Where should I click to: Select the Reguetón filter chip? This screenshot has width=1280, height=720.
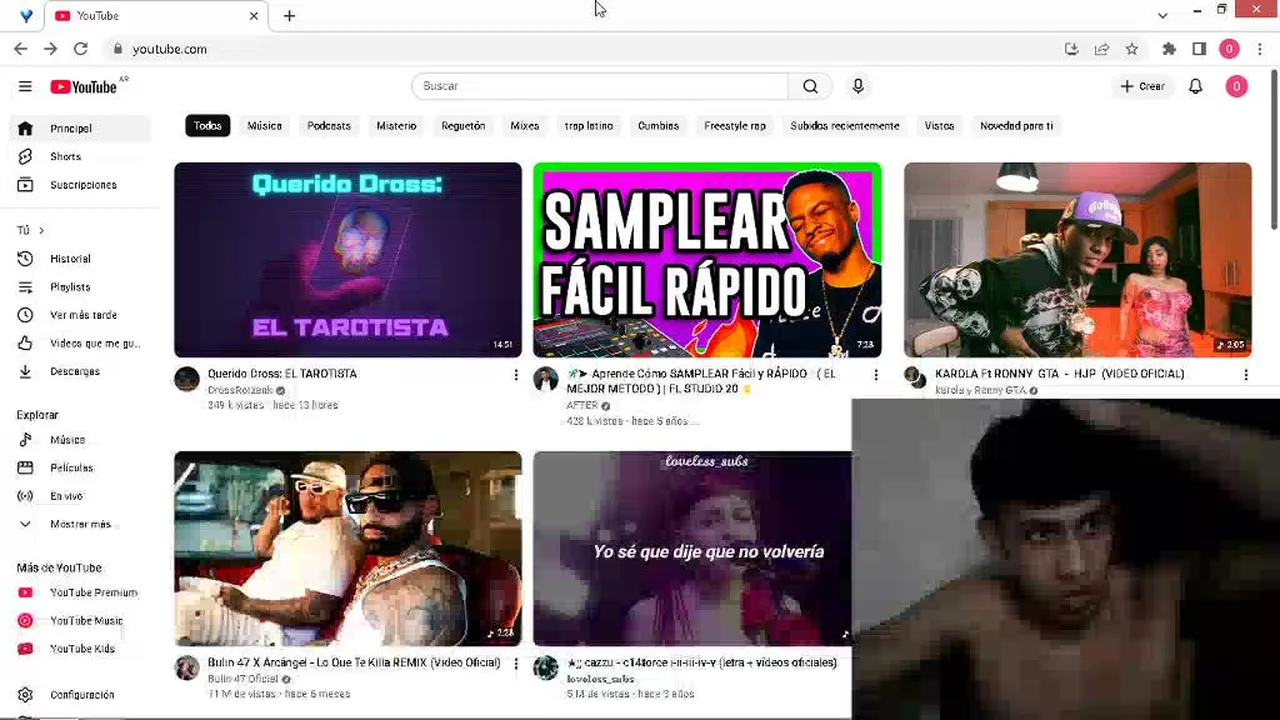[x=463, y=126]
